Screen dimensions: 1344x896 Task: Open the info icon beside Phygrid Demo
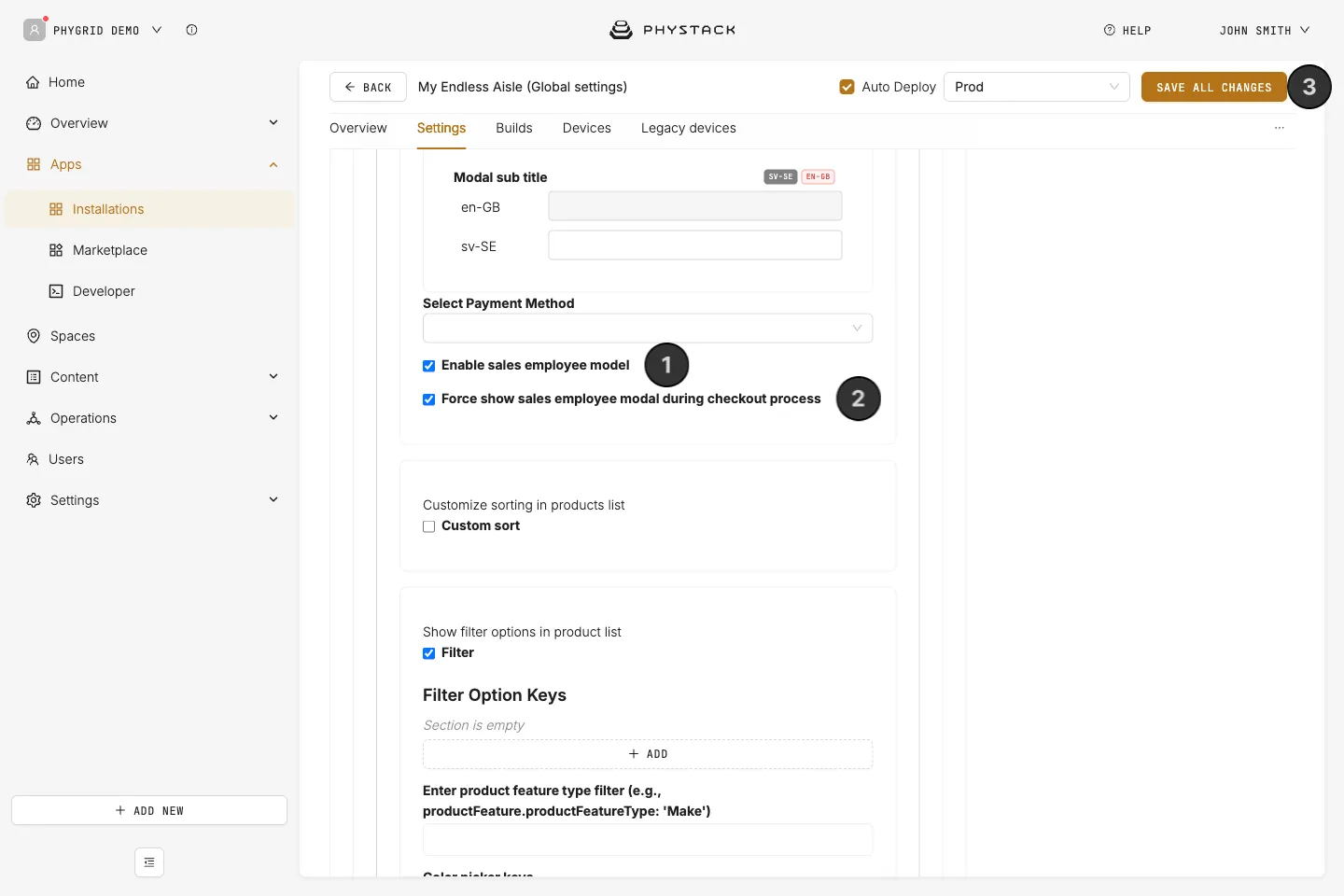click(191, 30)
